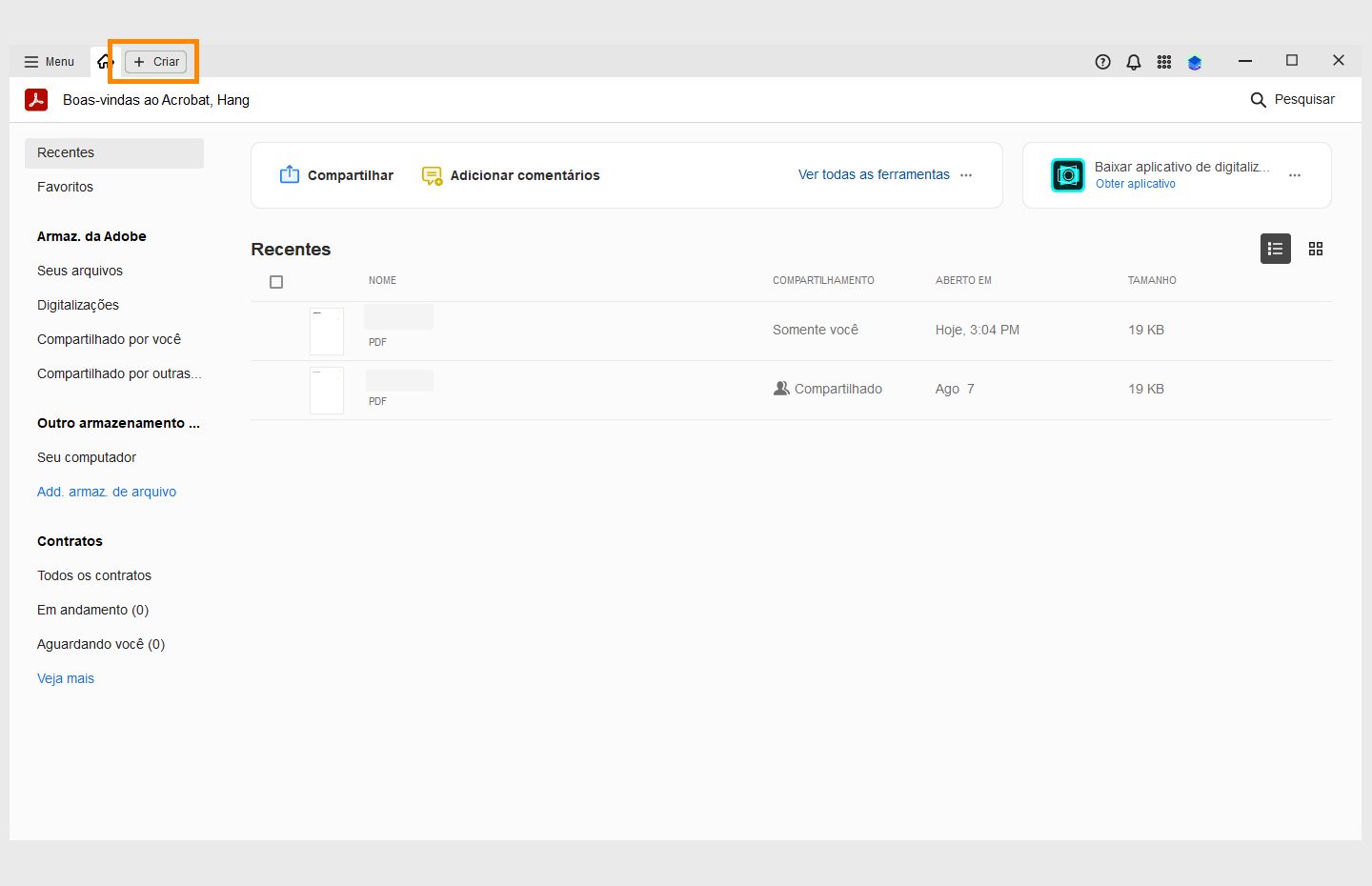Click the Veja mais link

(x=66, y=679)
